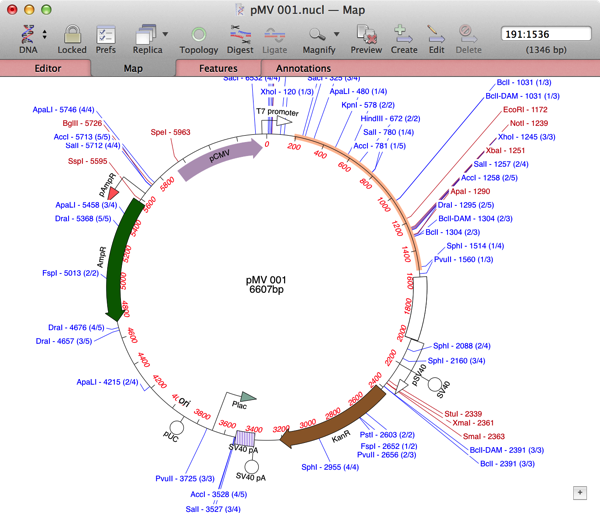The height and width of the screenshot is (513, 600).
Task: Click the Replica windows icon
Action: pyautogui.click(x=145, y=34)
